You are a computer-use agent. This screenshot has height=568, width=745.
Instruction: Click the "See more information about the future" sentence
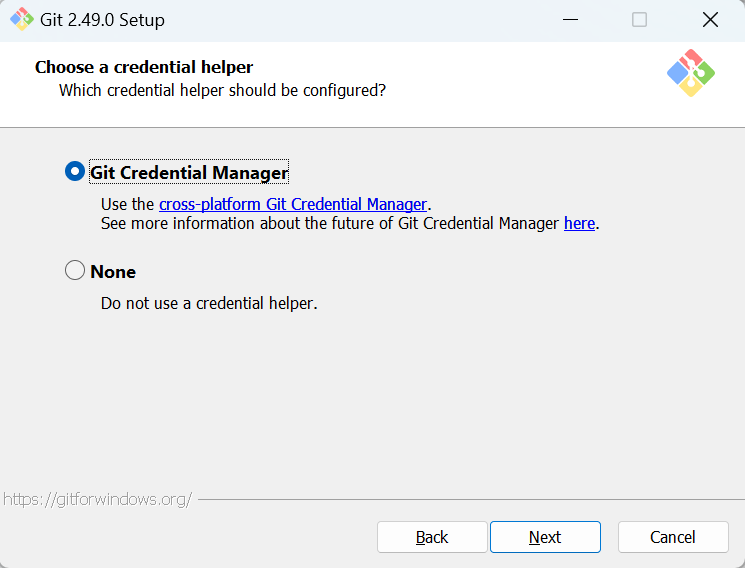click(350, 223)
